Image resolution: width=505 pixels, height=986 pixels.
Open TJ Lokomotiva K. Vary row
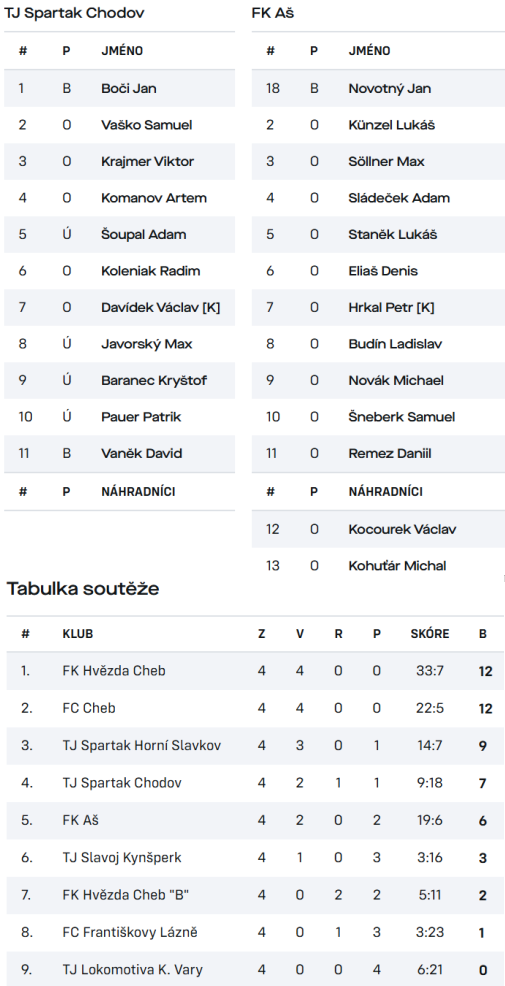click(x=255, y=970)
